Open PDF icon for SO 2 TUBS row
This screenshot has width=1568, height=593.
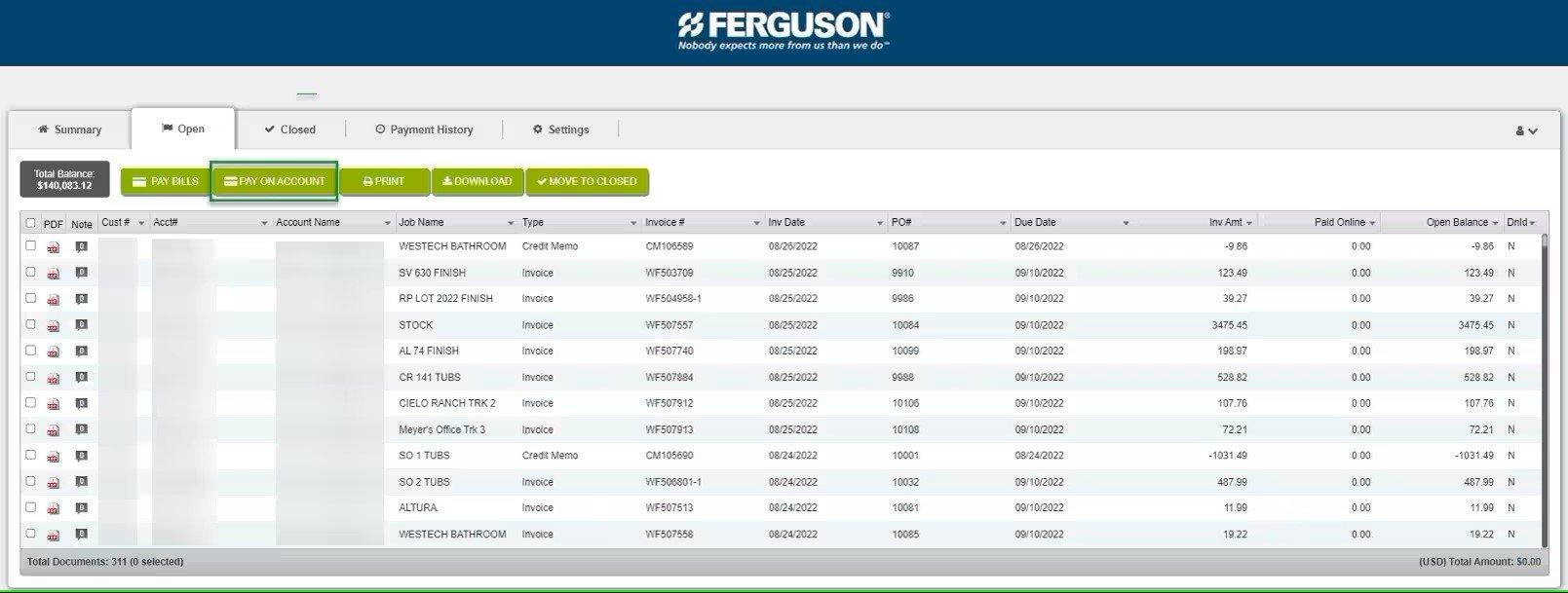tap(54, 483)
